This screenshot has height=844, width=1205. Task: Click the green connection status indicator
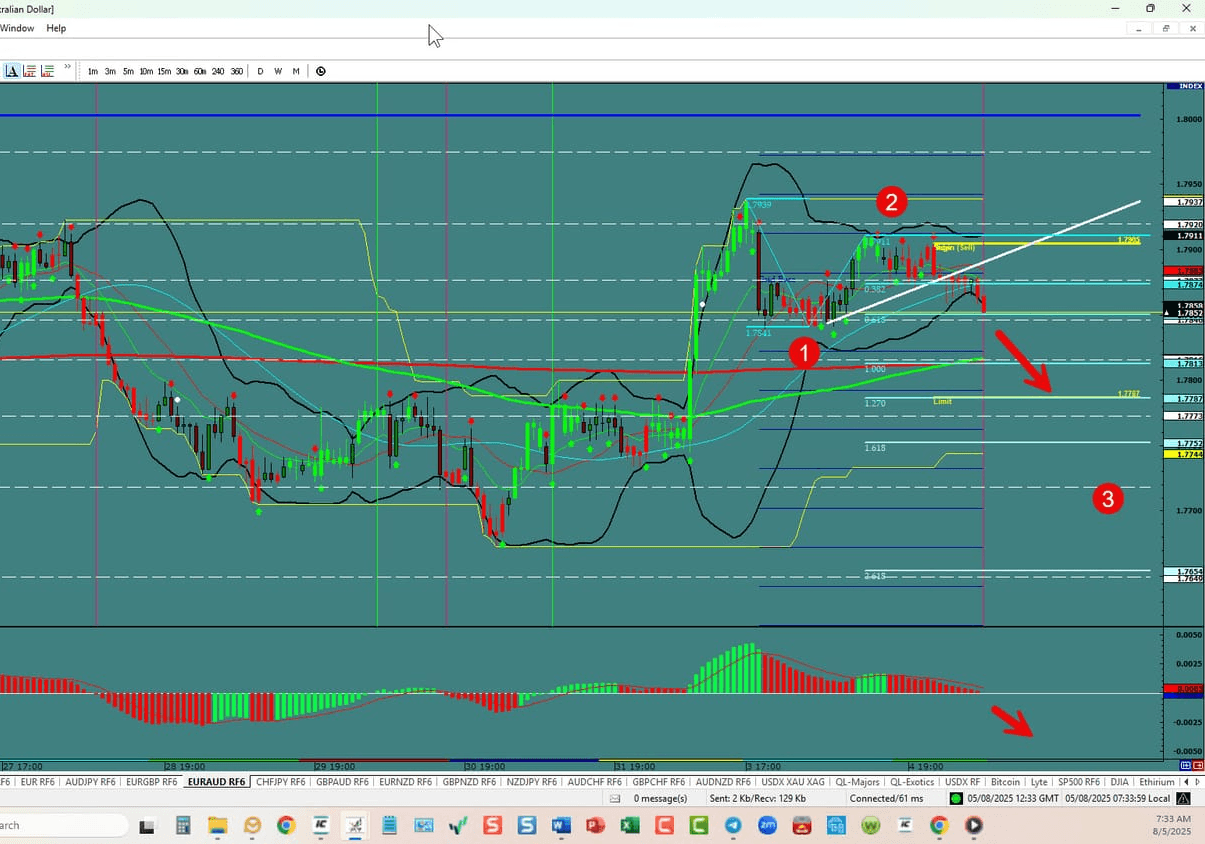(956, 798)
